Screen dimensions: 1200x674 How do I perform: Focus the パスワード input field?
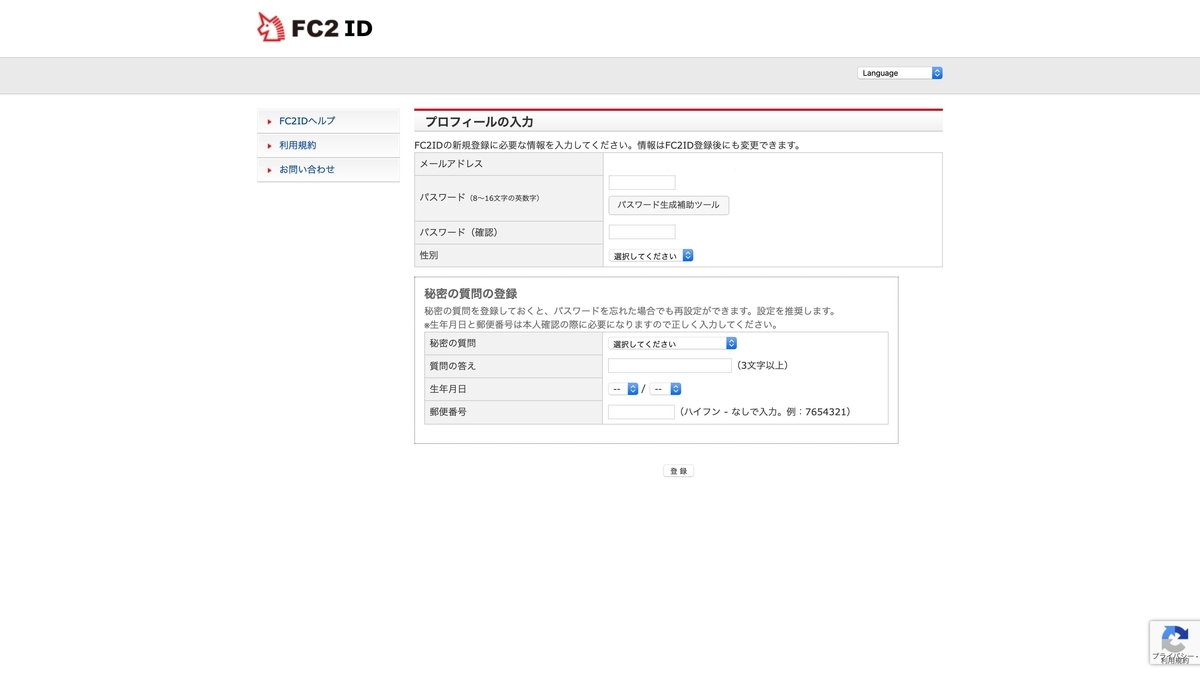(x=642, y=183)
